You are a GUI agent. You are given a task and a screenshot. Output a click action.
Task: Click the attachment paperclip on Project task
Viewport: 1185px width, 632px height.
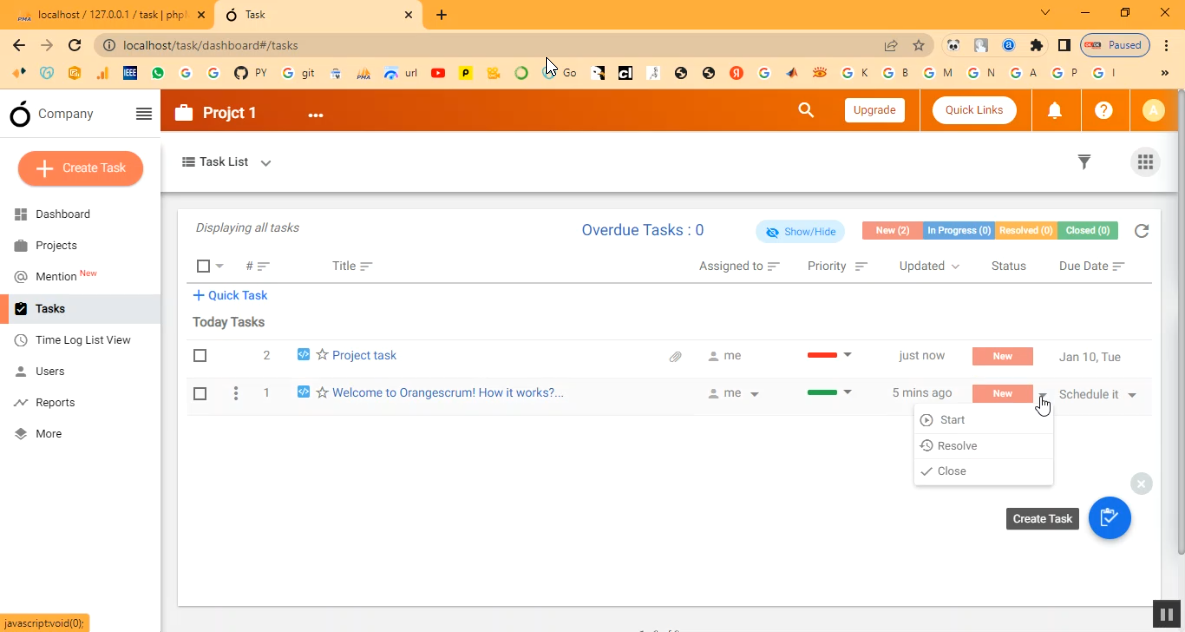click(x=676, y=356)
